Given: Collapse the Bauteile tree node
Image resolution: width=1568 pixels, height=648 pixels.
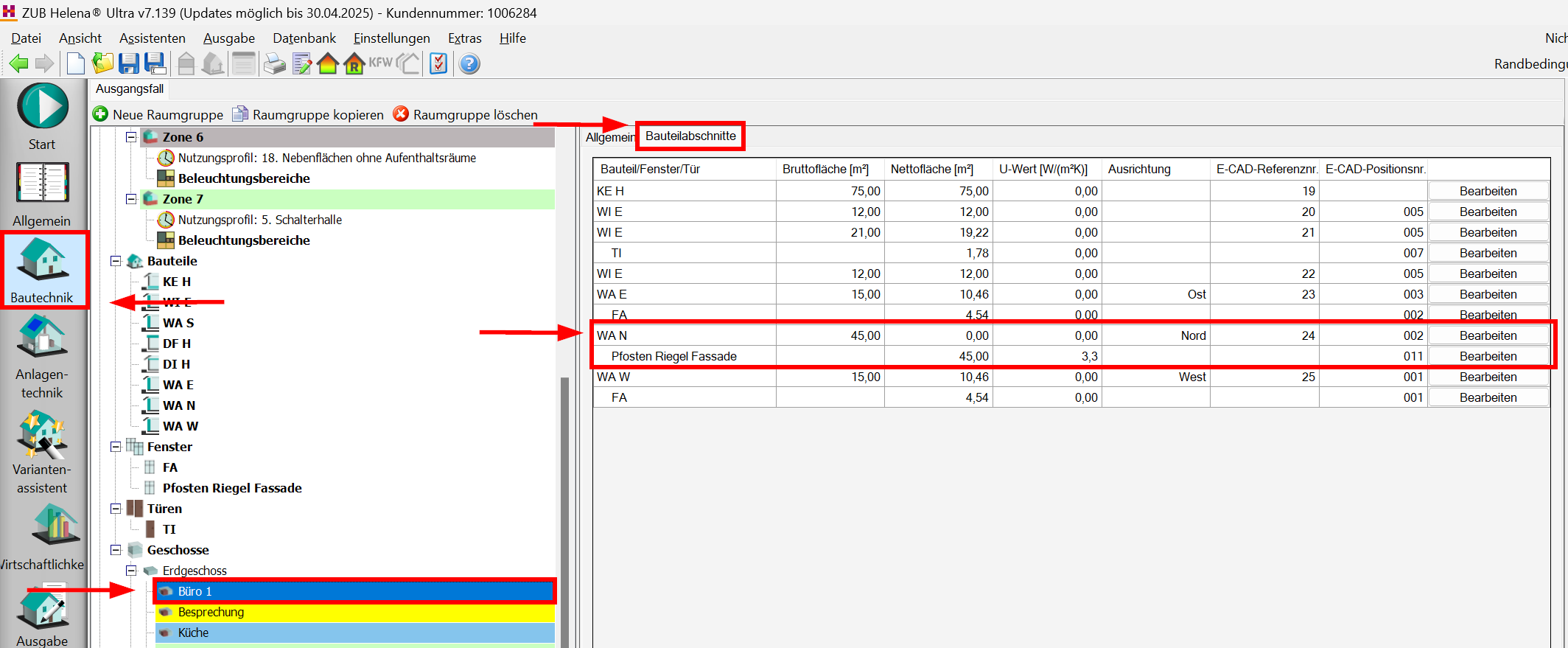Looking at the screenshot, I should coord(116,261).
